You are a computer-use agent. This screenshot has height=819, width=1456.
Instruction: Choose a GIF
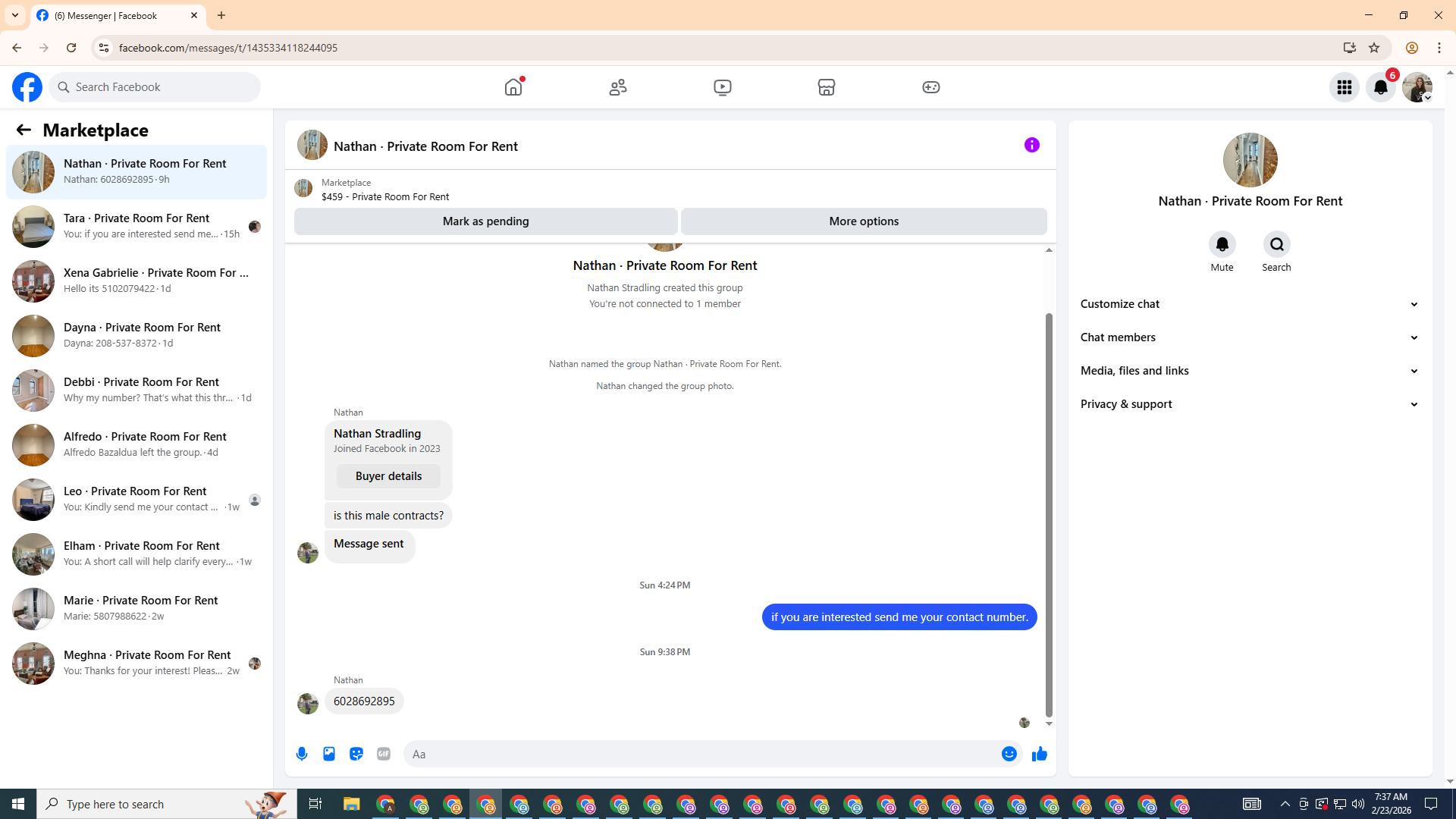[384, 754]
